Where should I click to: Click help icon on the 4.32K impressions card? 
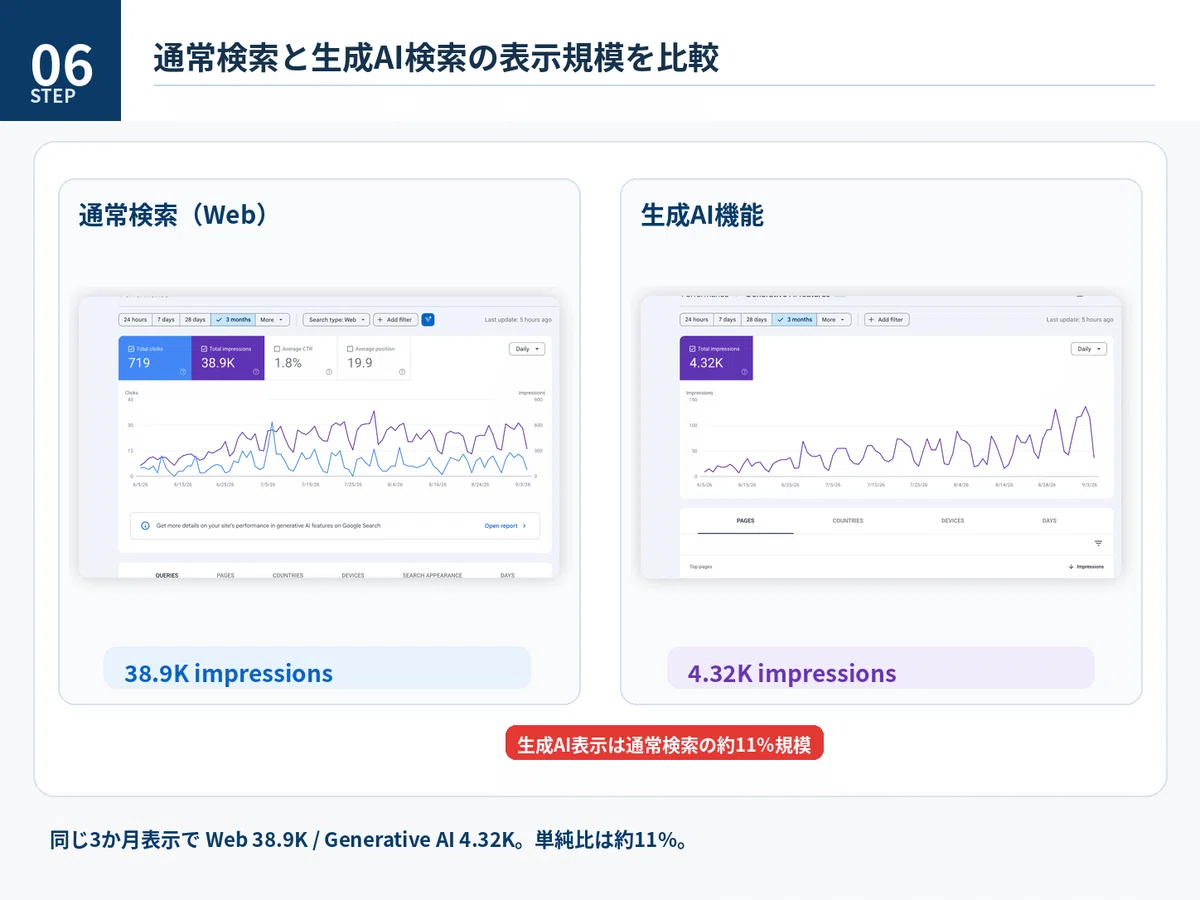[x=744, y=372]
